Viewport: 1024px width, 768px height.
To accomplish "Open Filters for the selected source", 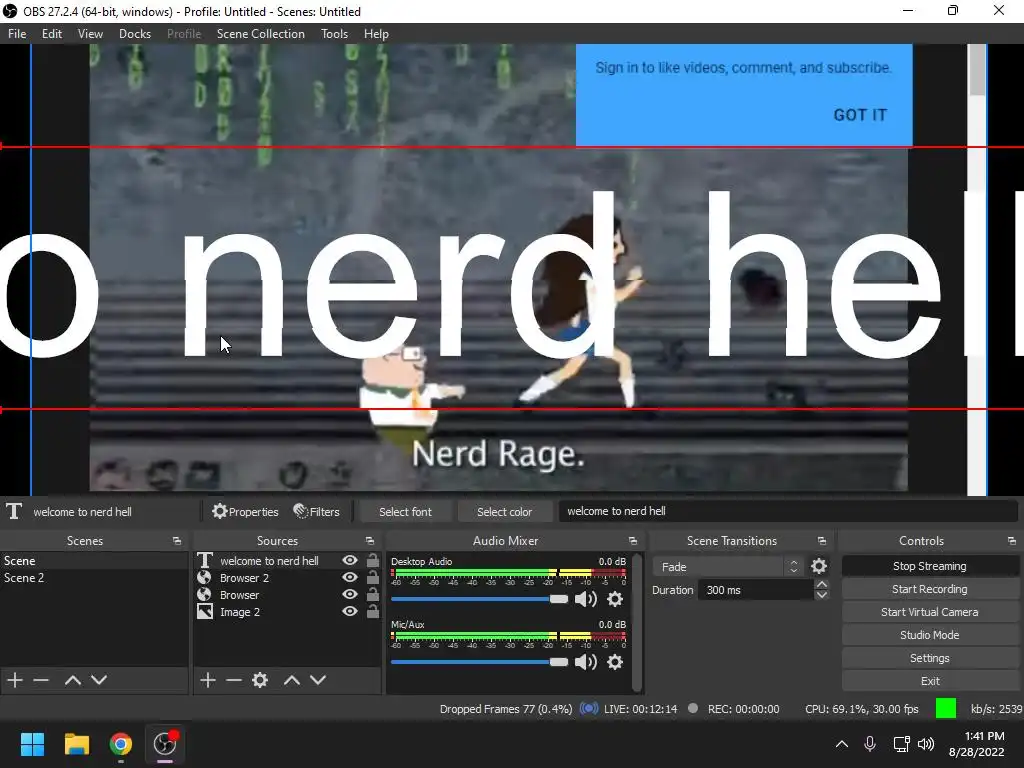I will [x=317, y=511].
